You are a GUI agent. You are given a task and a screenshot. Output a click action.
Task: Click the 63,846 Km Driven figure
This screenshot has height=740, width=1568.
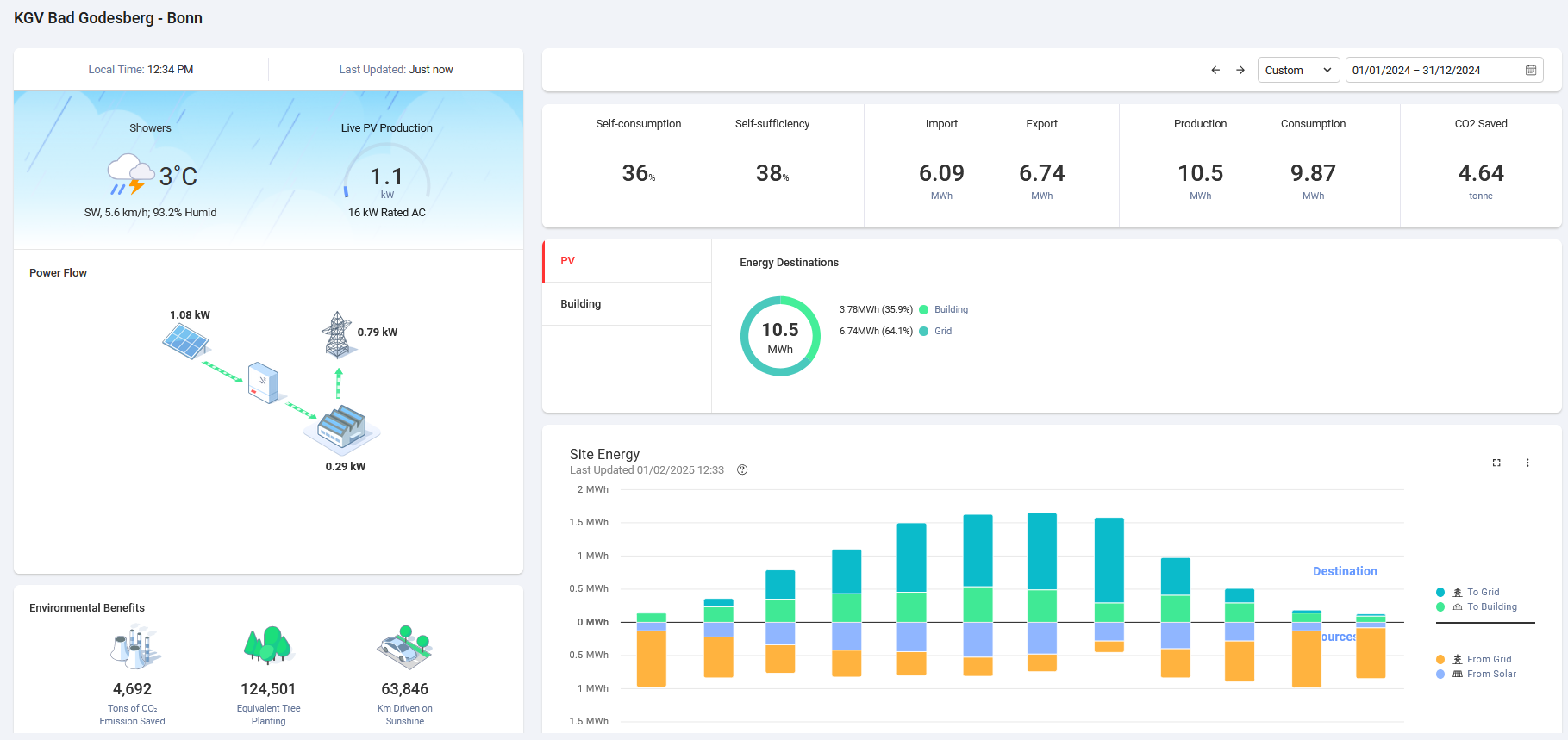(x=405, y=689)
